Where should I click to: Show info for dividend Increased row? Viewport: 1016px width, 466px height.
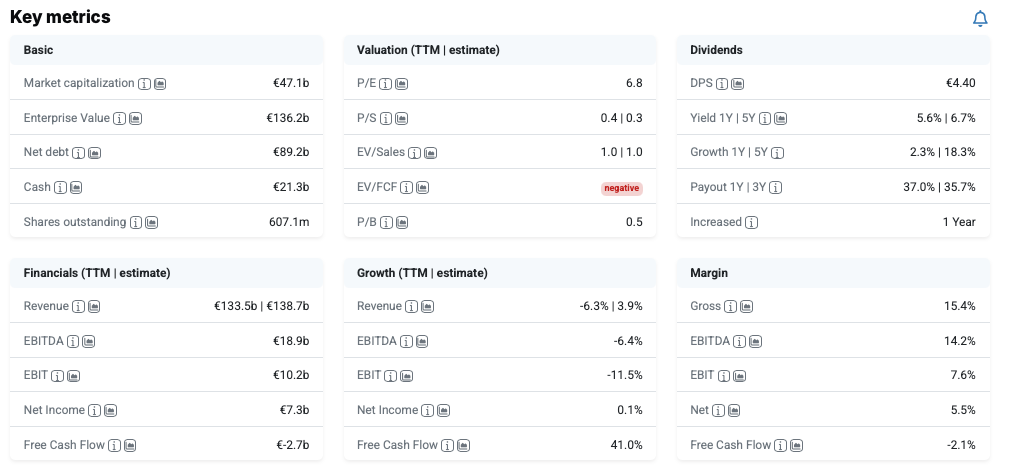[x=751, y=222]
